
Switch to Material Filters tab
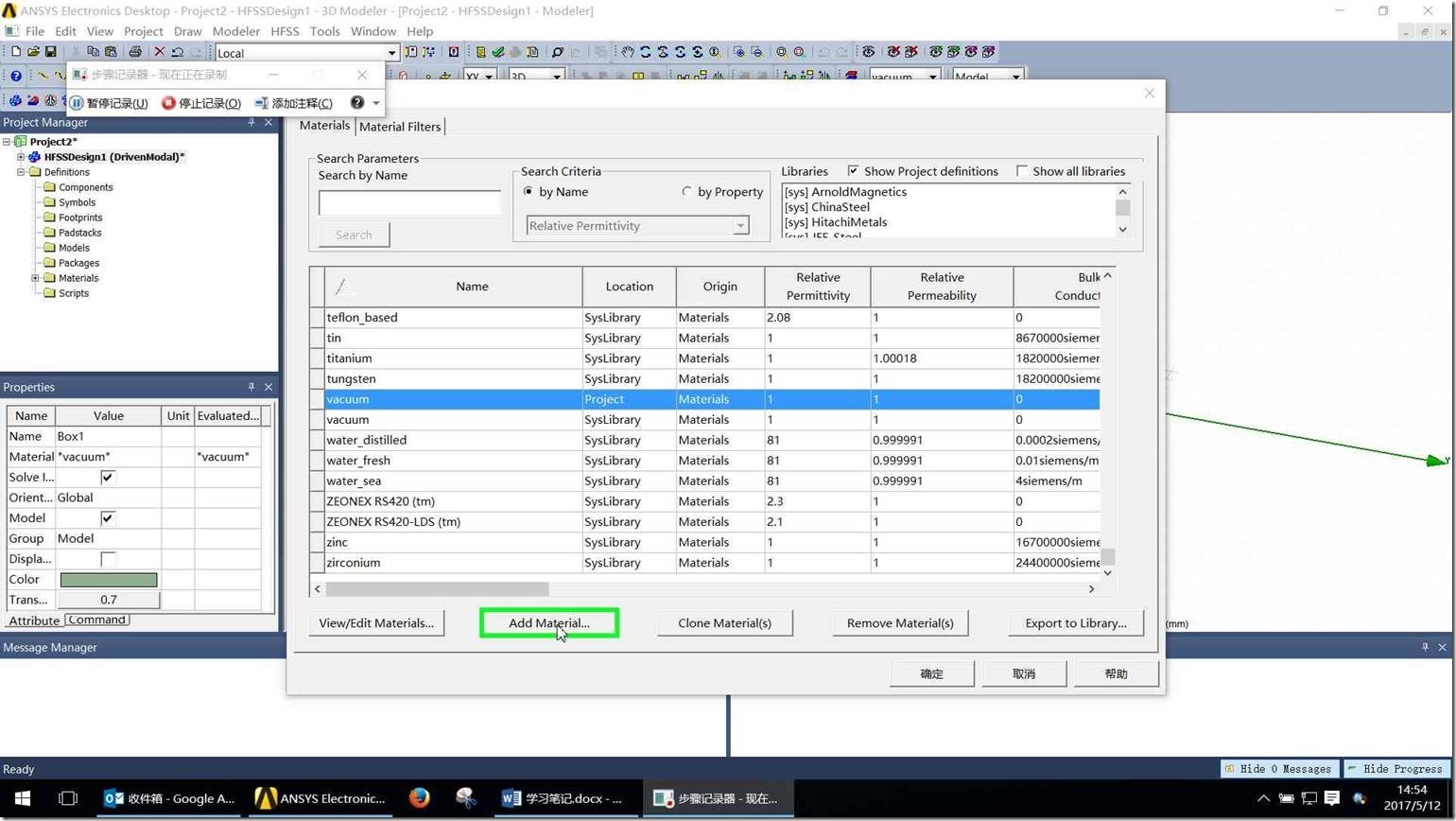click(399, 127)
